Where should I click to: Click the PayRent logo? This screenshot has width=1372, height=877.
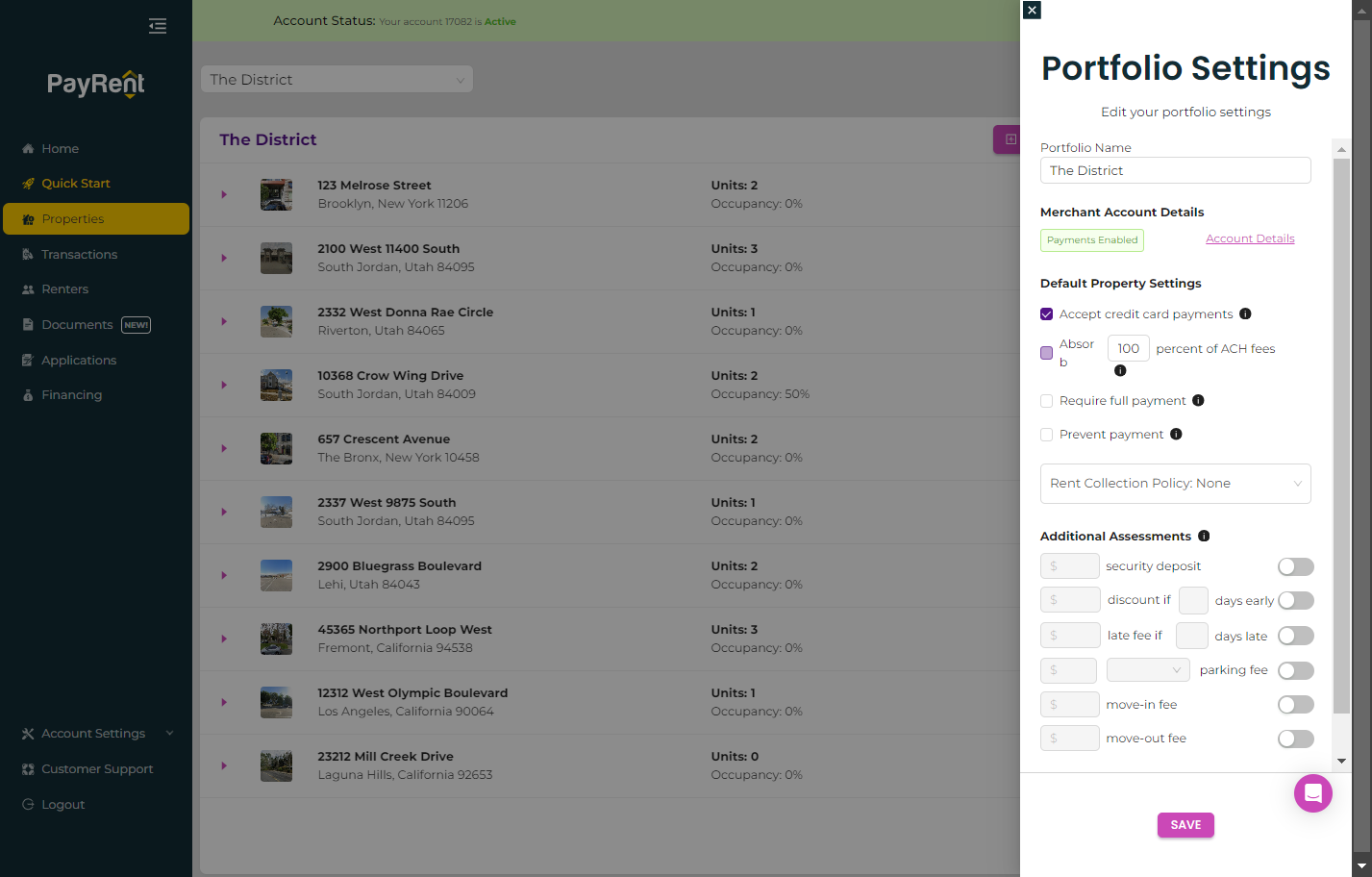pyautogui.click(x=96, y=85)
